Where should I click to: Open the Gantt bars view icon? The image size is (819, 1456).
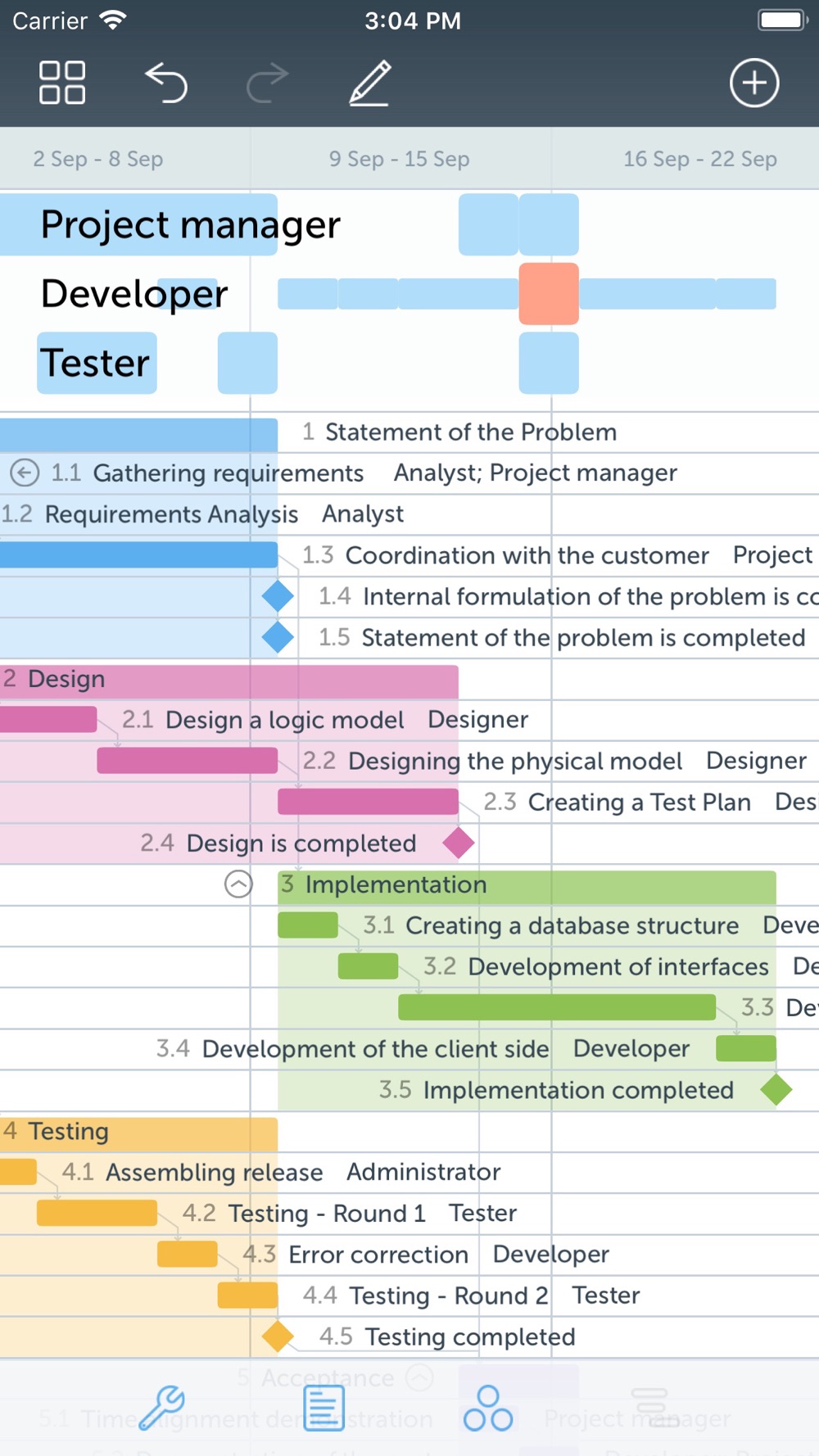(650, 1408)
